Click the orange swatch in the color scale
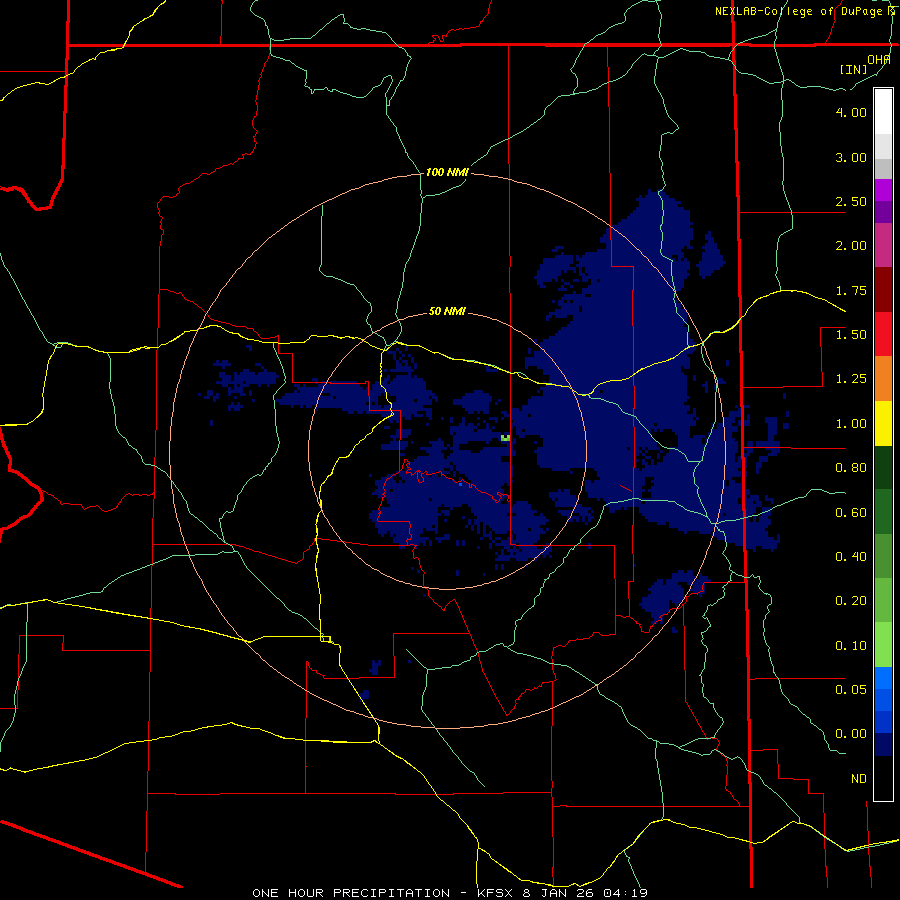Image resolution: width=900 pixels, height=900 pixels. pyautogui.click(x=883, y=379)
